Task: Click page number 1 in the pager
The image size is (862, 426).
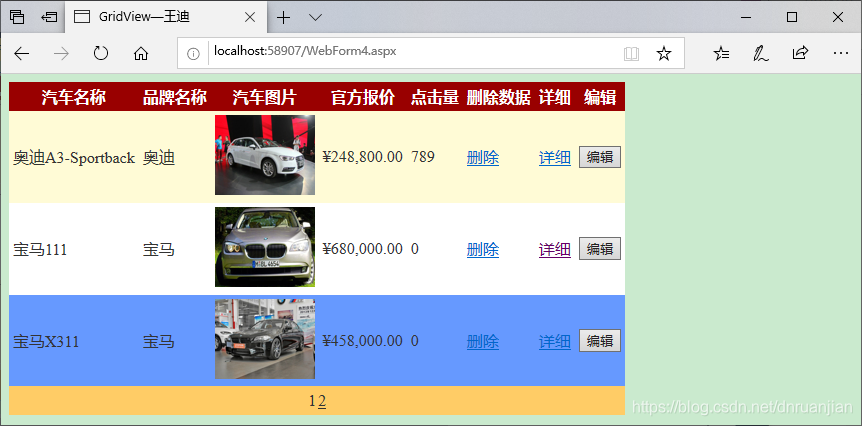Action: coord(313,401)
